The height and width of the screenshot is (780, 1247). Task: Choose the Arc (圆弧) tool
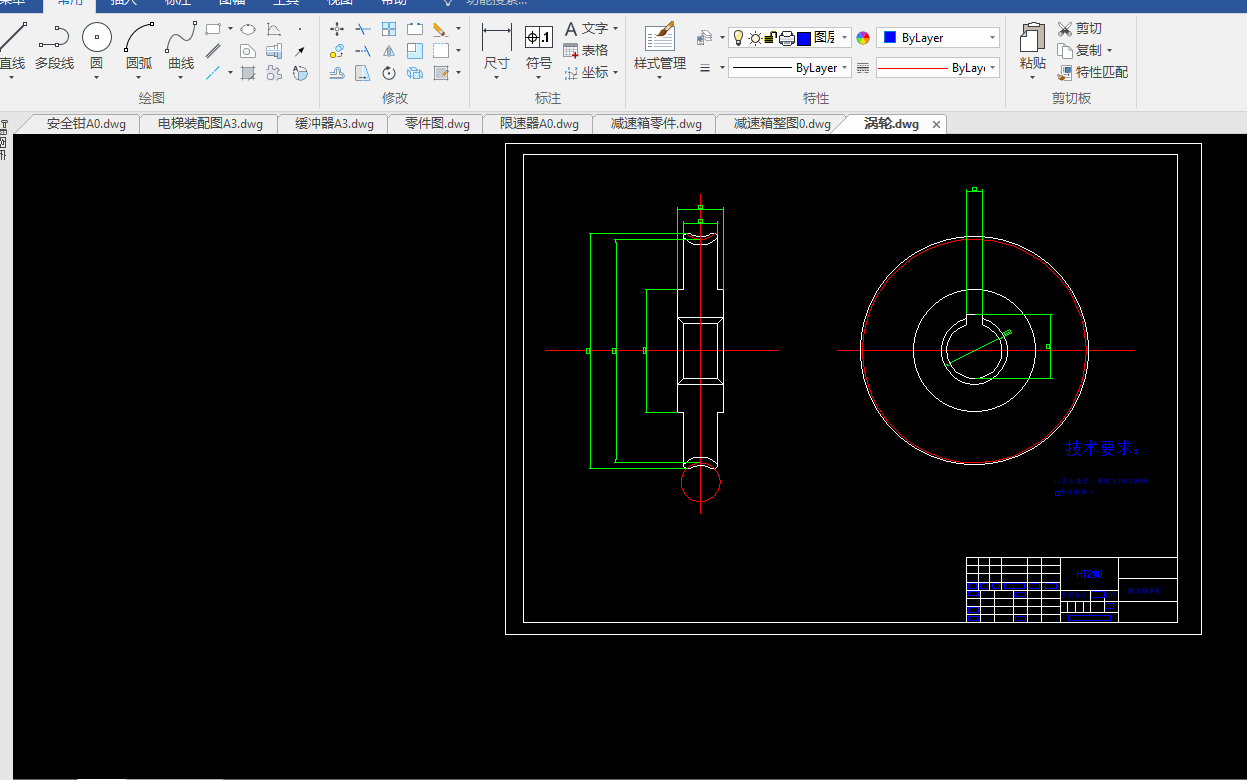[139, 40]
